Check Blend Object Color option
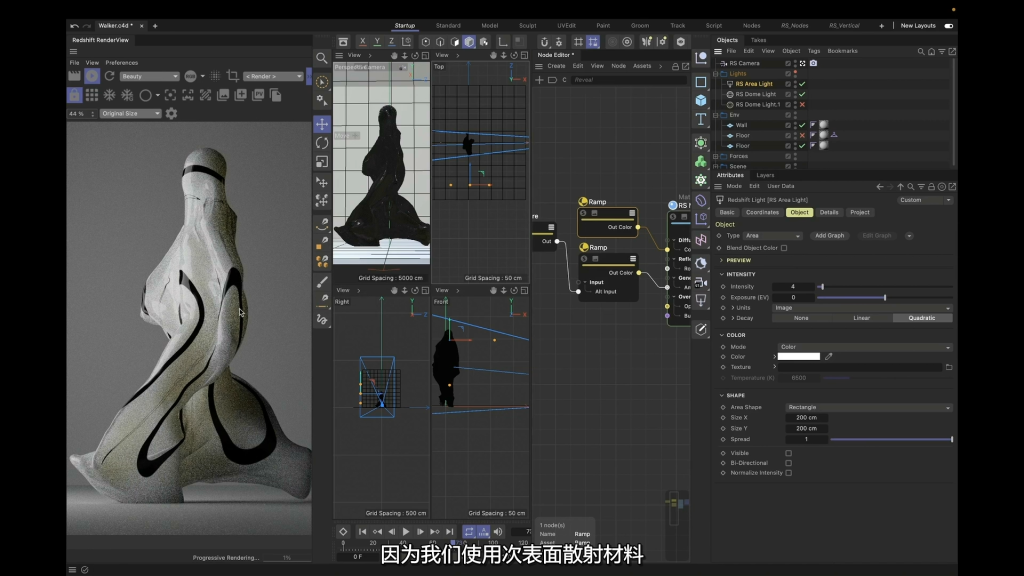The image size is (1024, 576). pyautogui.click(x=784, y=248)
